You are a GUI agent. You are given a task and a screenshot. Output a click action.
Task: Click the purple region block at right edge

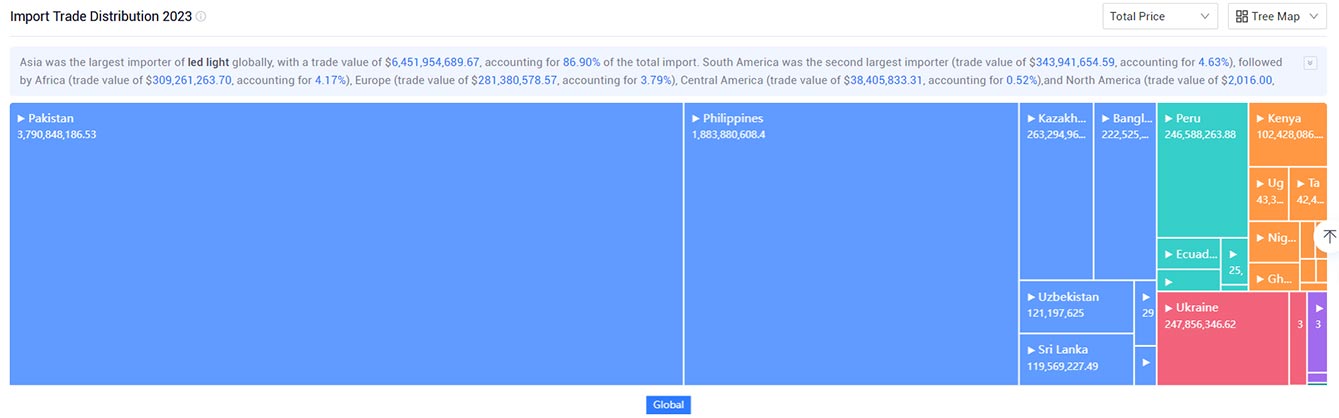tap(1317, 330)
